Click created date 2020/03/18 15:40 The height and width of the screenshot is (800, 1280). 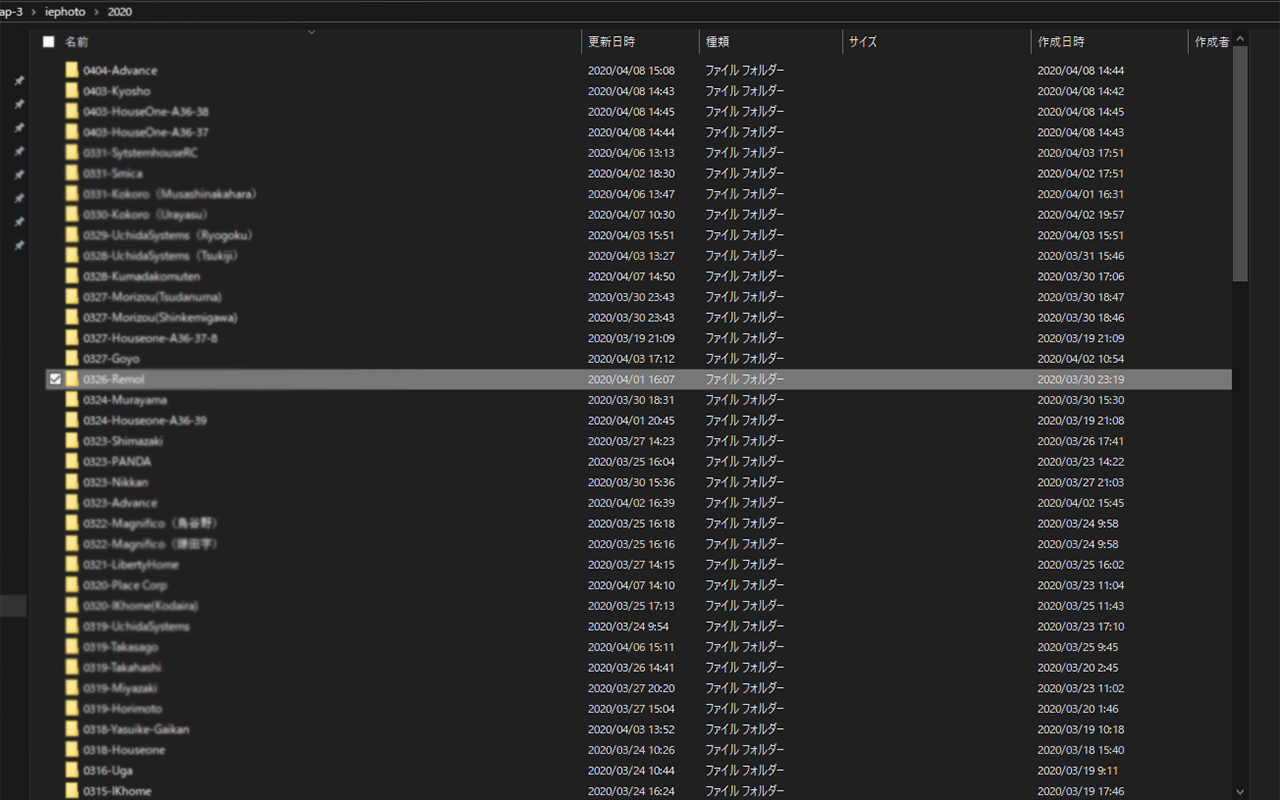coord(1081,750)
